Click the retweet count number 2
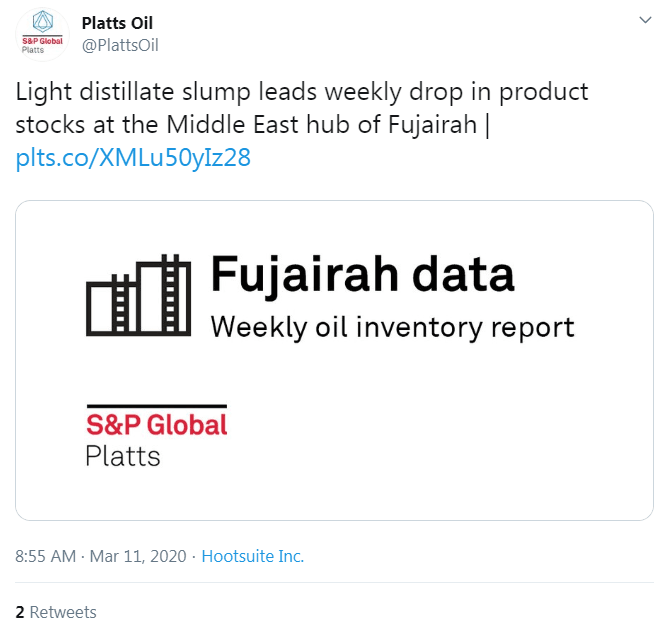This screenshot has width=668, height=635. coord(20,612)
